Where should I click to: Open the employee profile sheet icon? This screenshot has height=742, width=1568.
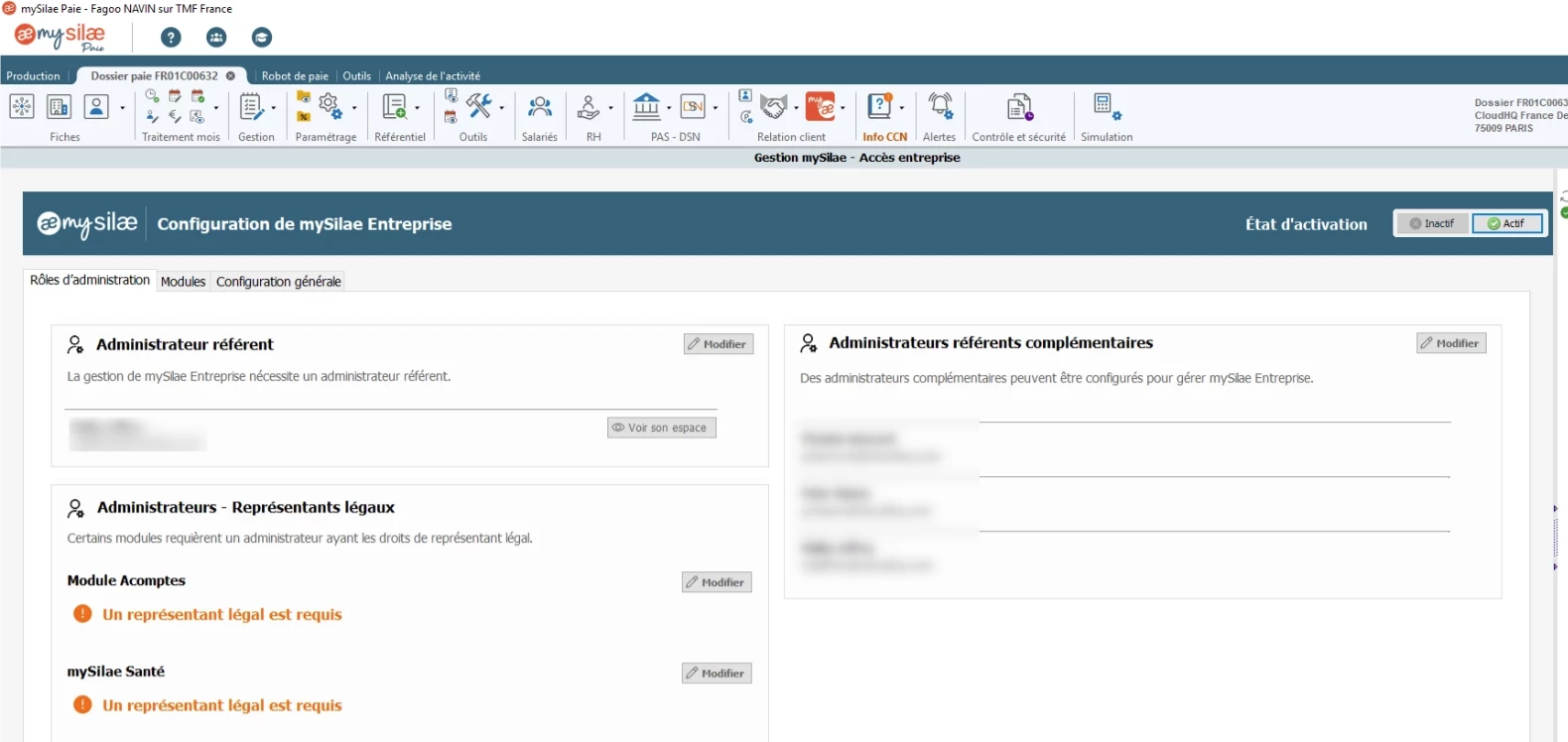[x=96, y=106]
